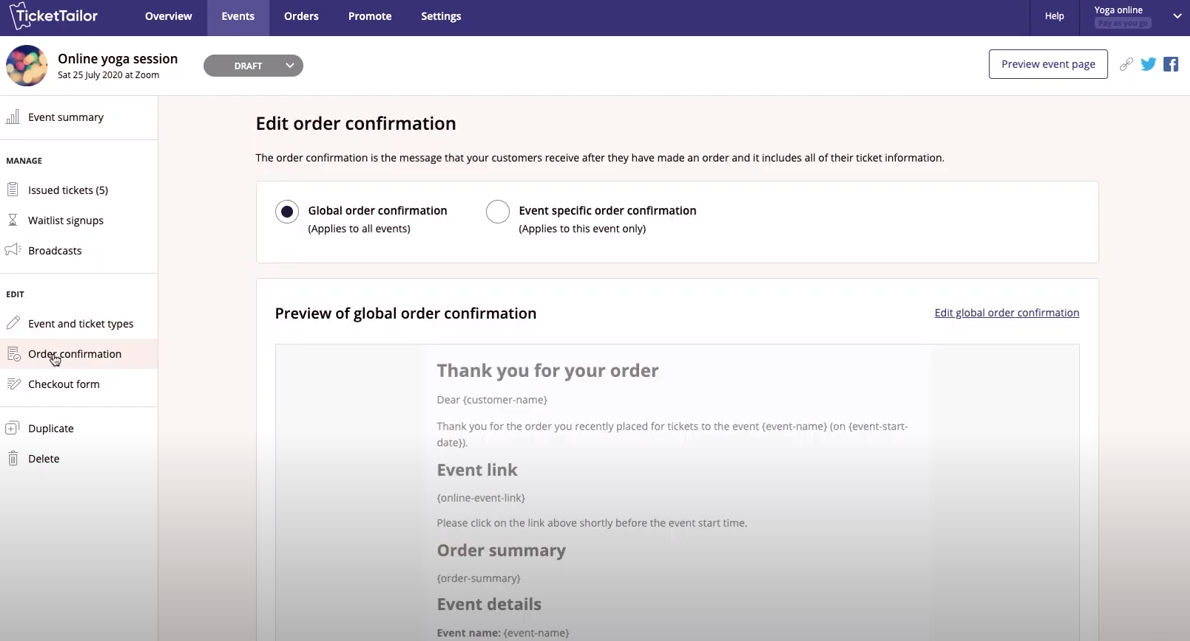Select Event specific order confirmation option
1190x641 pixels.
tap(498, 212)
